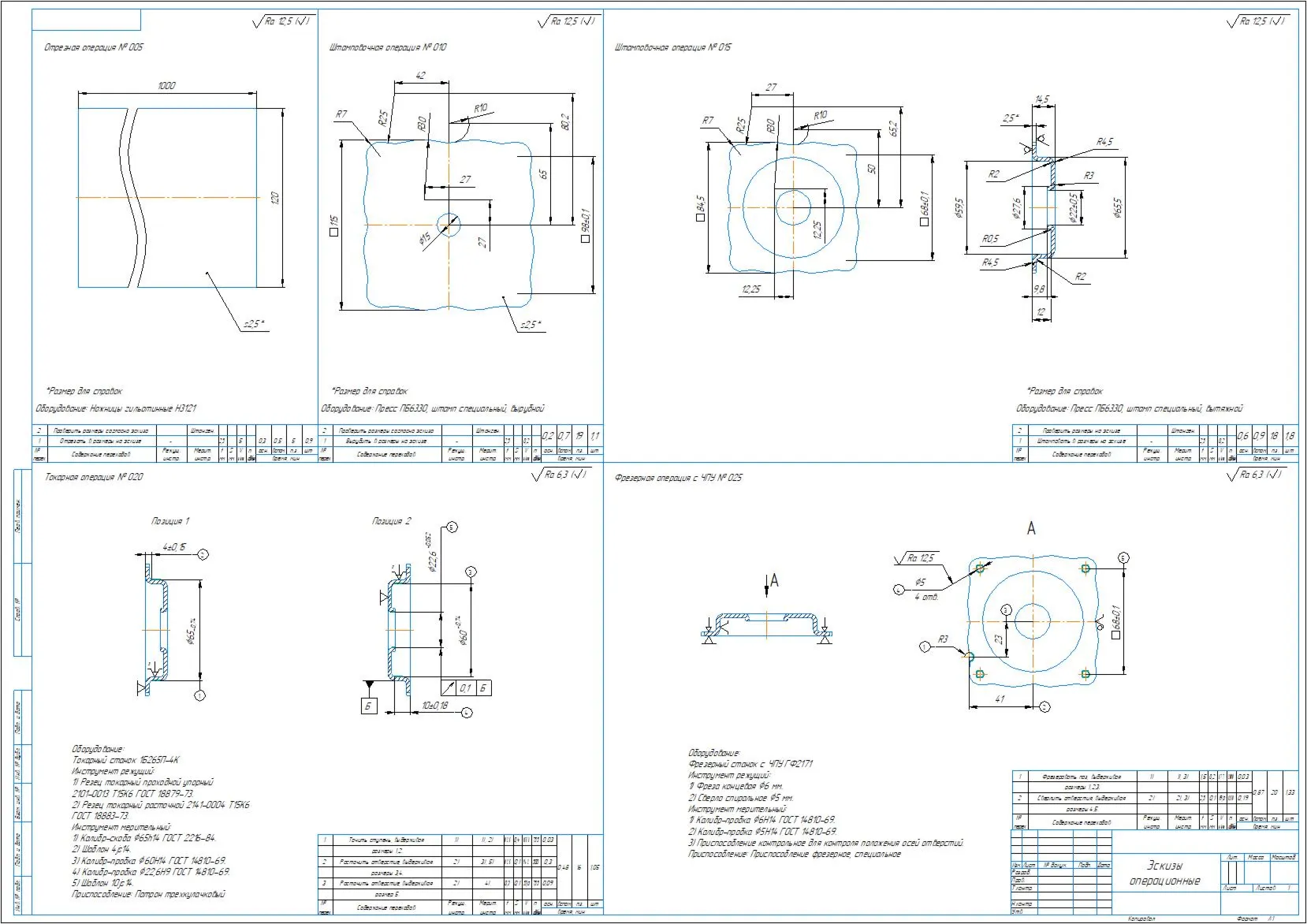Select the 120 height dimension of the strip
Viewport: 1307px width, 924px height.
tap(275, 198)
